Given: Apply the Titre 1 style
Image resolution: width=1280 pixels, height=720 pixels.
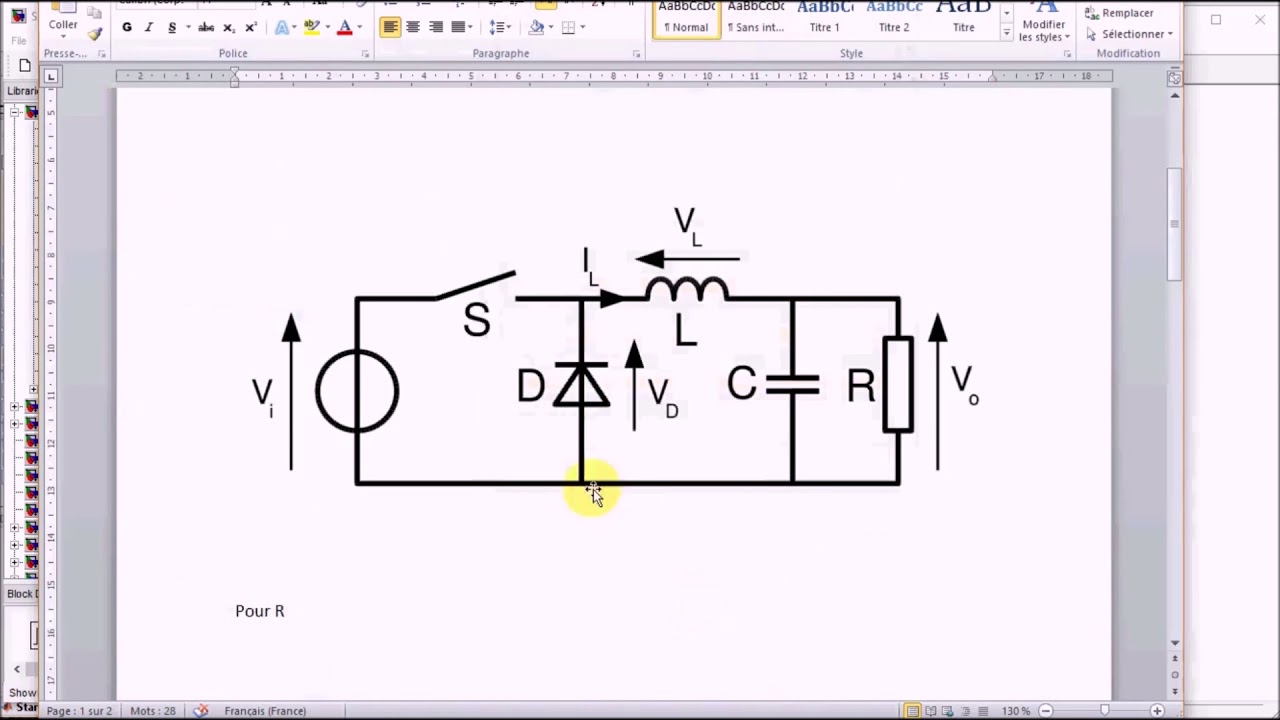Looking at the screenshot, I should pos(825,19).
